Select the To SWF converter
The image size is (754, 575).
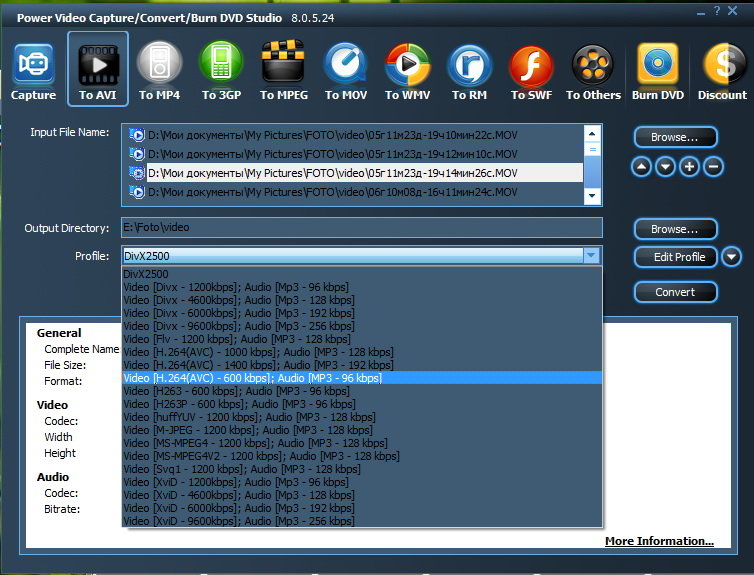(x=531, y=71)
